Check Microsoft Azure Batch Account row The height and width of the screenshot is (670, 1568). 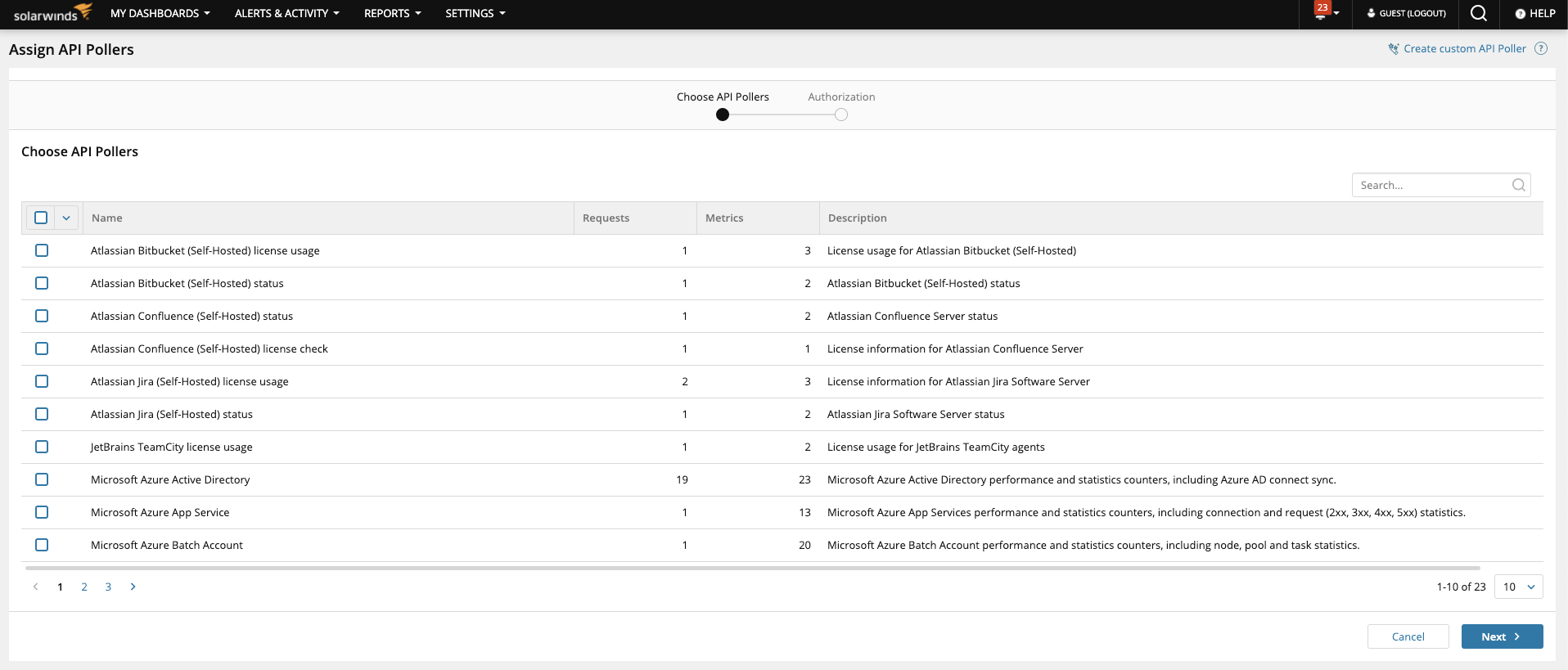42,545
